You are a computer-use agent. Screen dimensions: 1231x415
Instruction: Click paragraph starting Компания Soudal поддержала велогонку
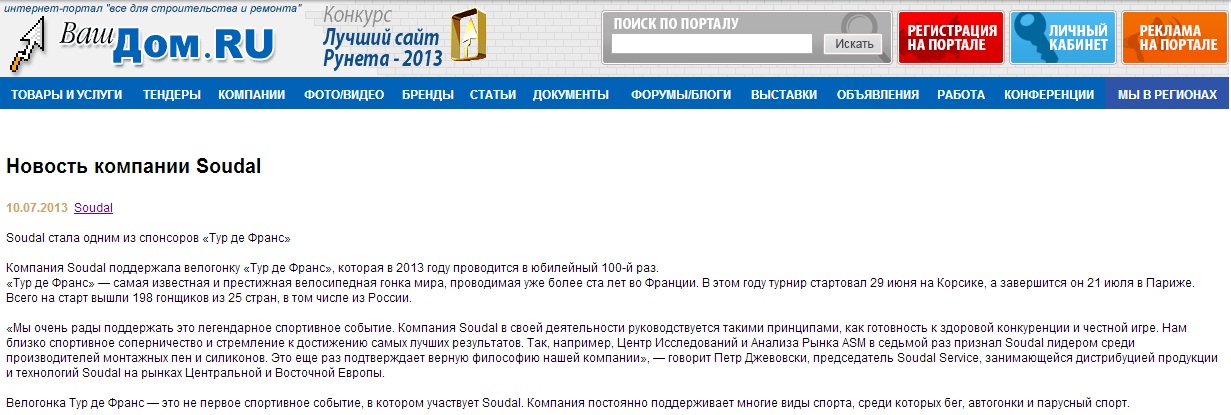(333, 268)
